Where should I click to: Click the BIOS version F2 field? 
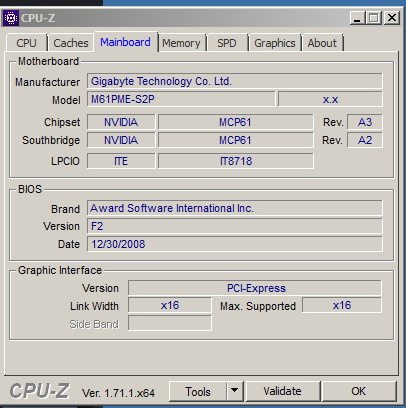(x=235, y=226)
